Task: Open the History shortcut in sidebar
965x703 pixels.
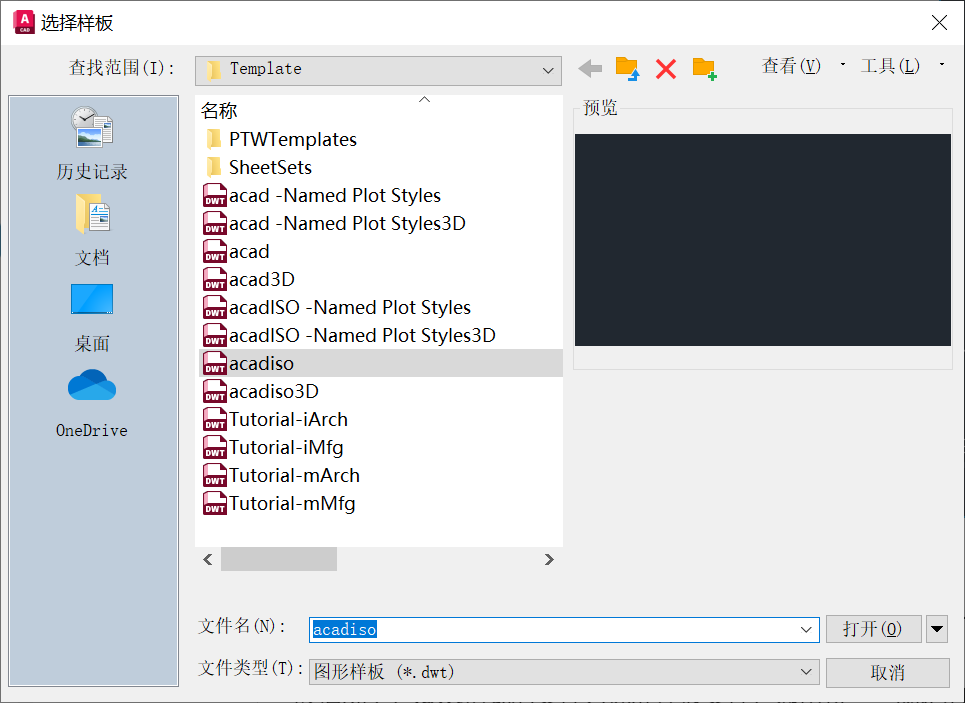Action: click(92, 143)
